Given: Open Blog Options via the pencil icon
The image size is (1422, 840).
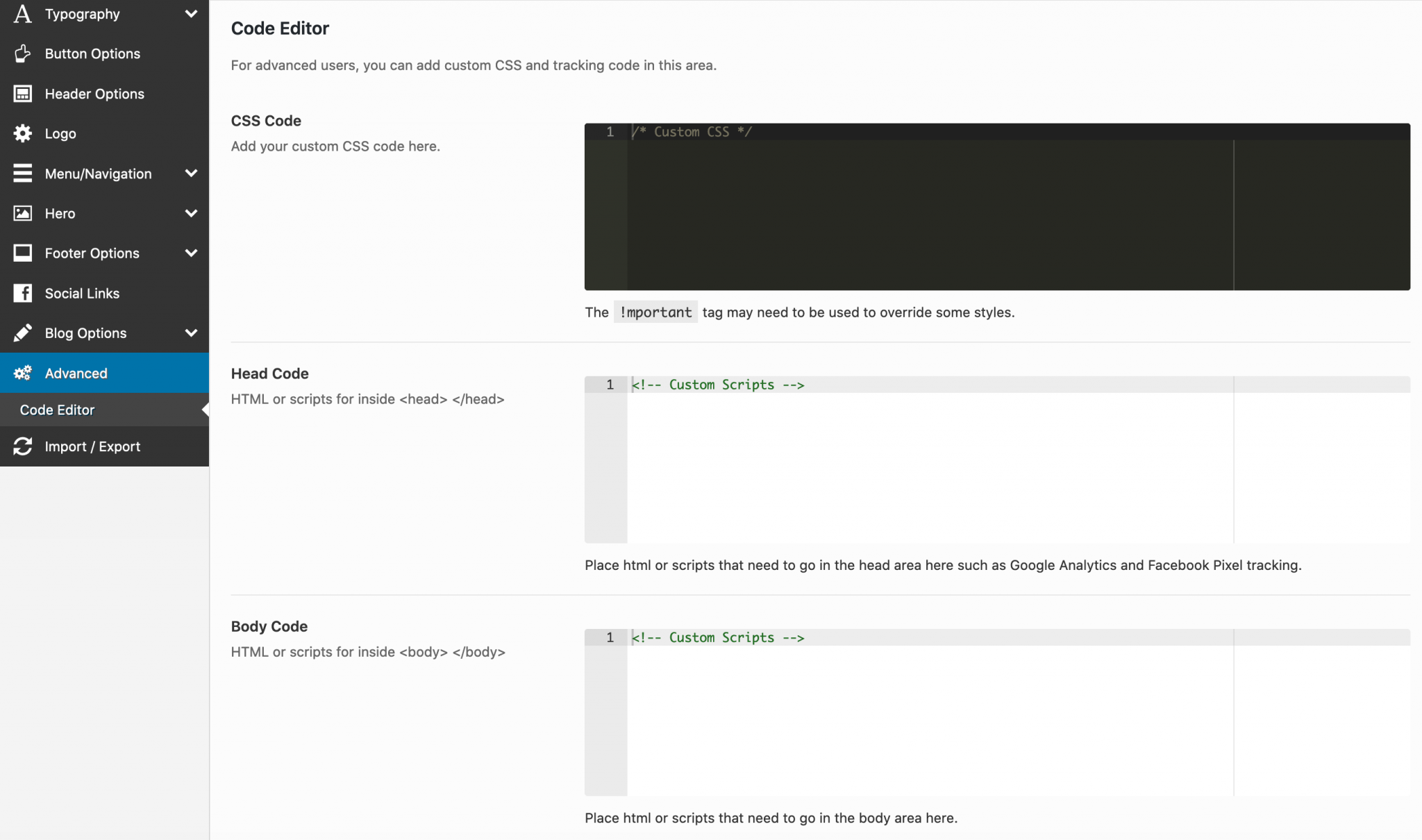Looking at the screenshot, I should click(x=22, y=333).
